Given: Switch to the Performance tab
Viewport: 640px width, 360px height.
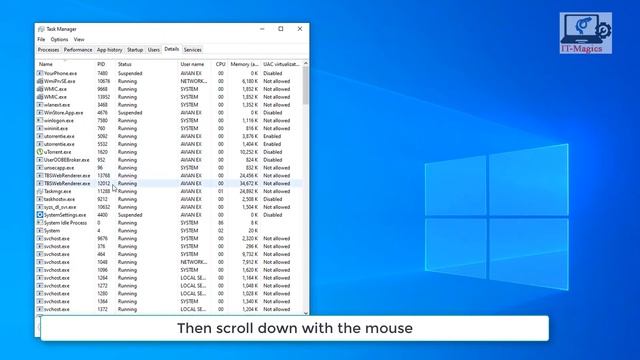Looking at the screenshot, I should point(78,50).
